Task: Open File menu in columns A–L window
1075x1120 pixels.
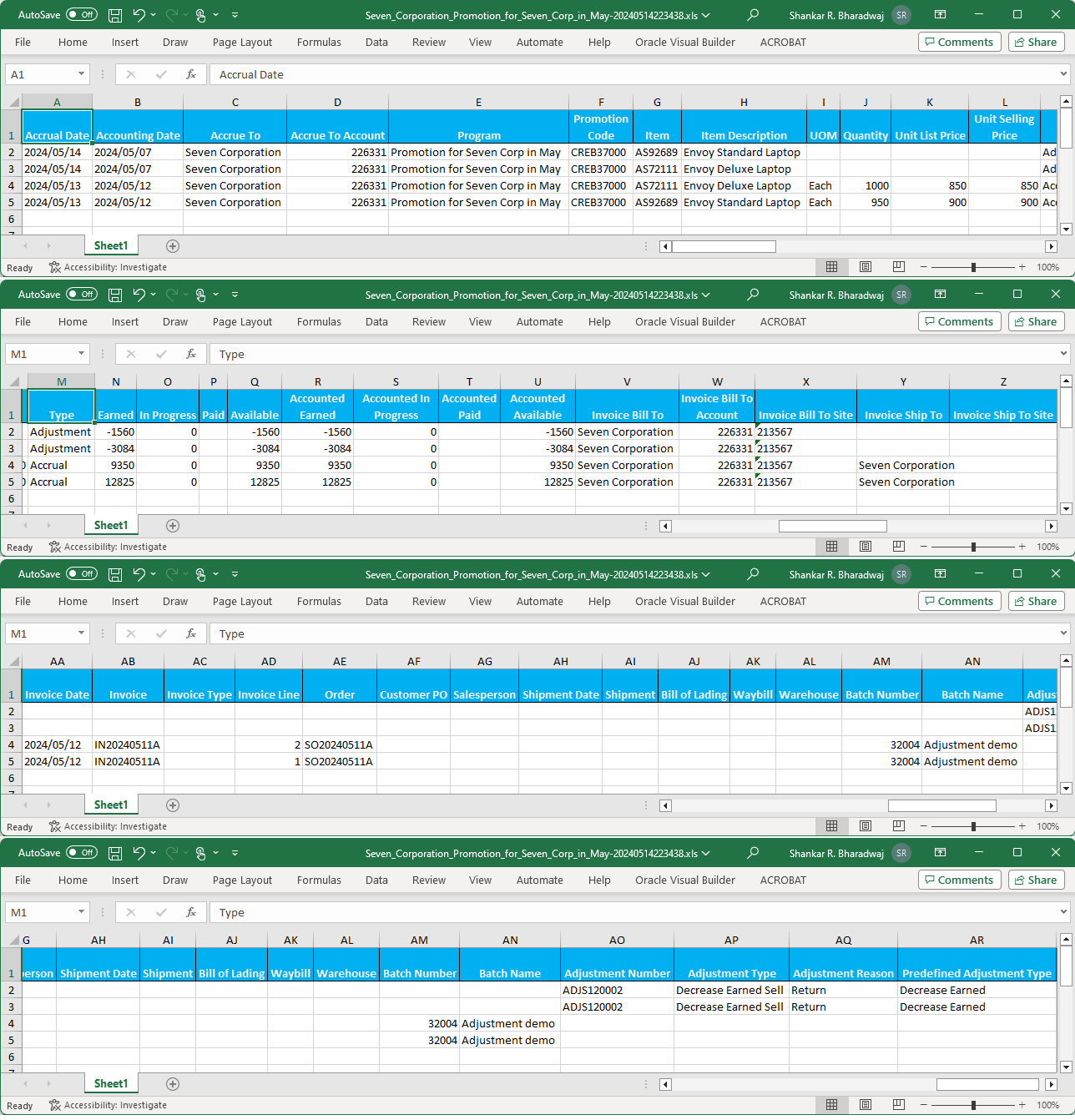Action: pyautogui.click(x=23, y=42)
